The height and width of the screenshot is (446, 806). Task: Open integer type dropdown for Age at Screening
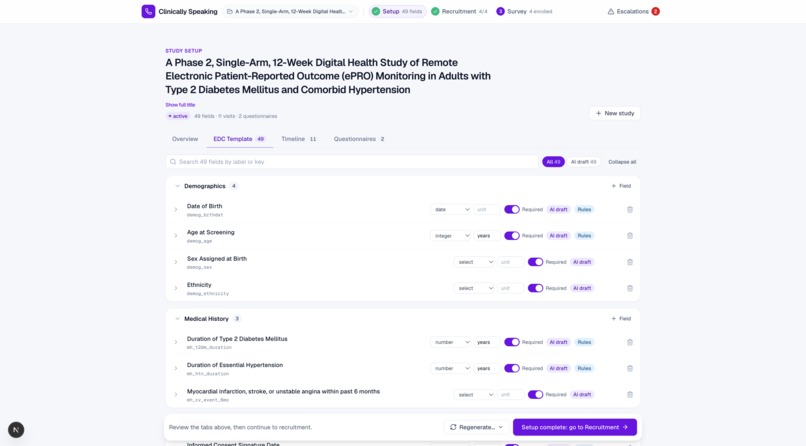click(x=450, y=236)
